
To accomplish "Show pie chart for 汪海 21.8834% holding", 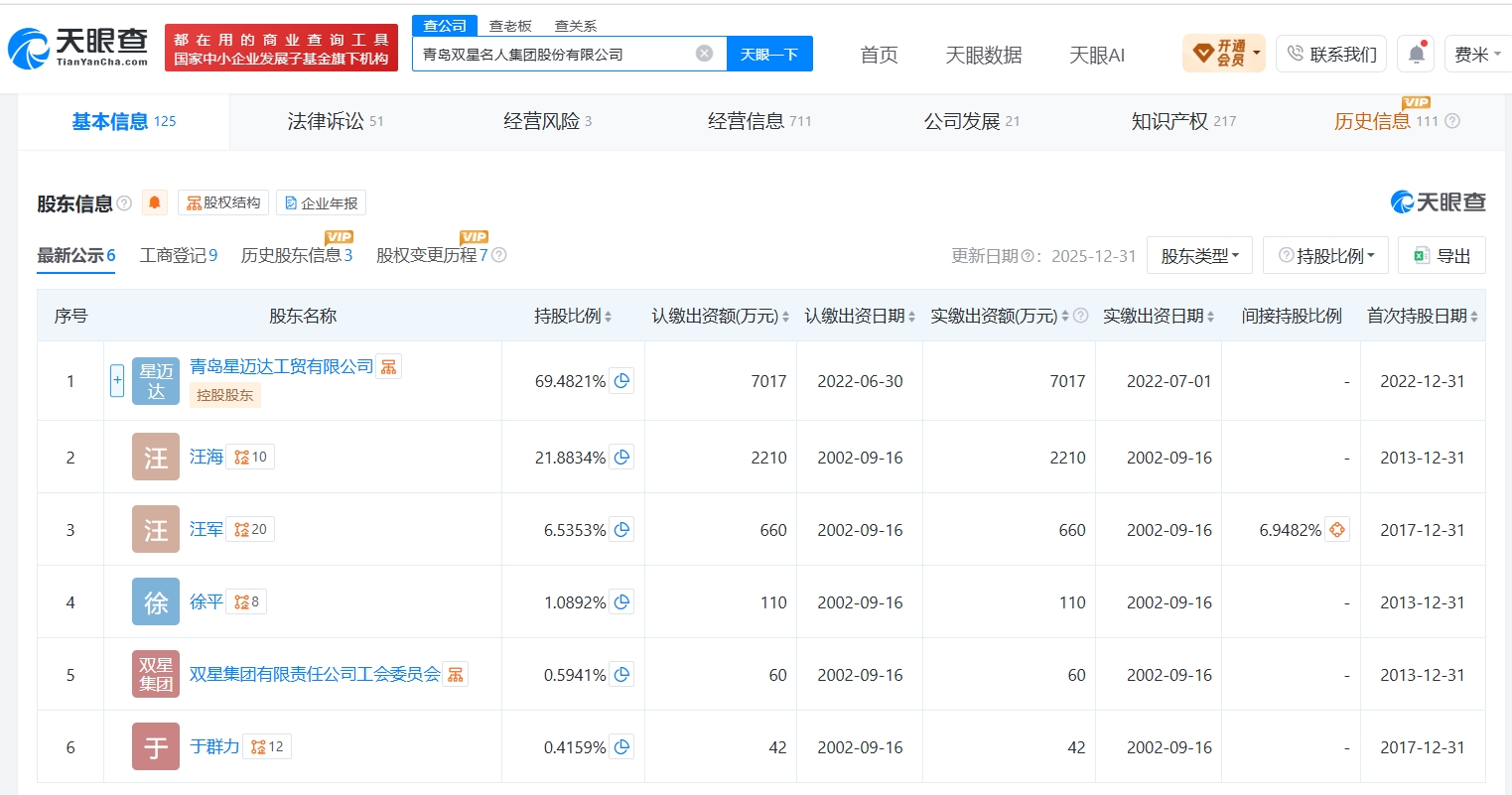I will (621, 458).
